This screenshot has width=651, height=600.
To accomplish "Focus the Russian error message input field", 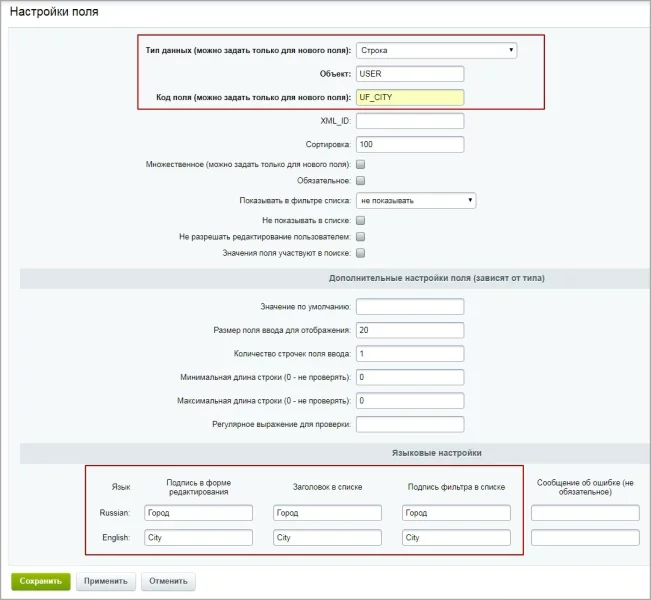I will pos(585,513).
